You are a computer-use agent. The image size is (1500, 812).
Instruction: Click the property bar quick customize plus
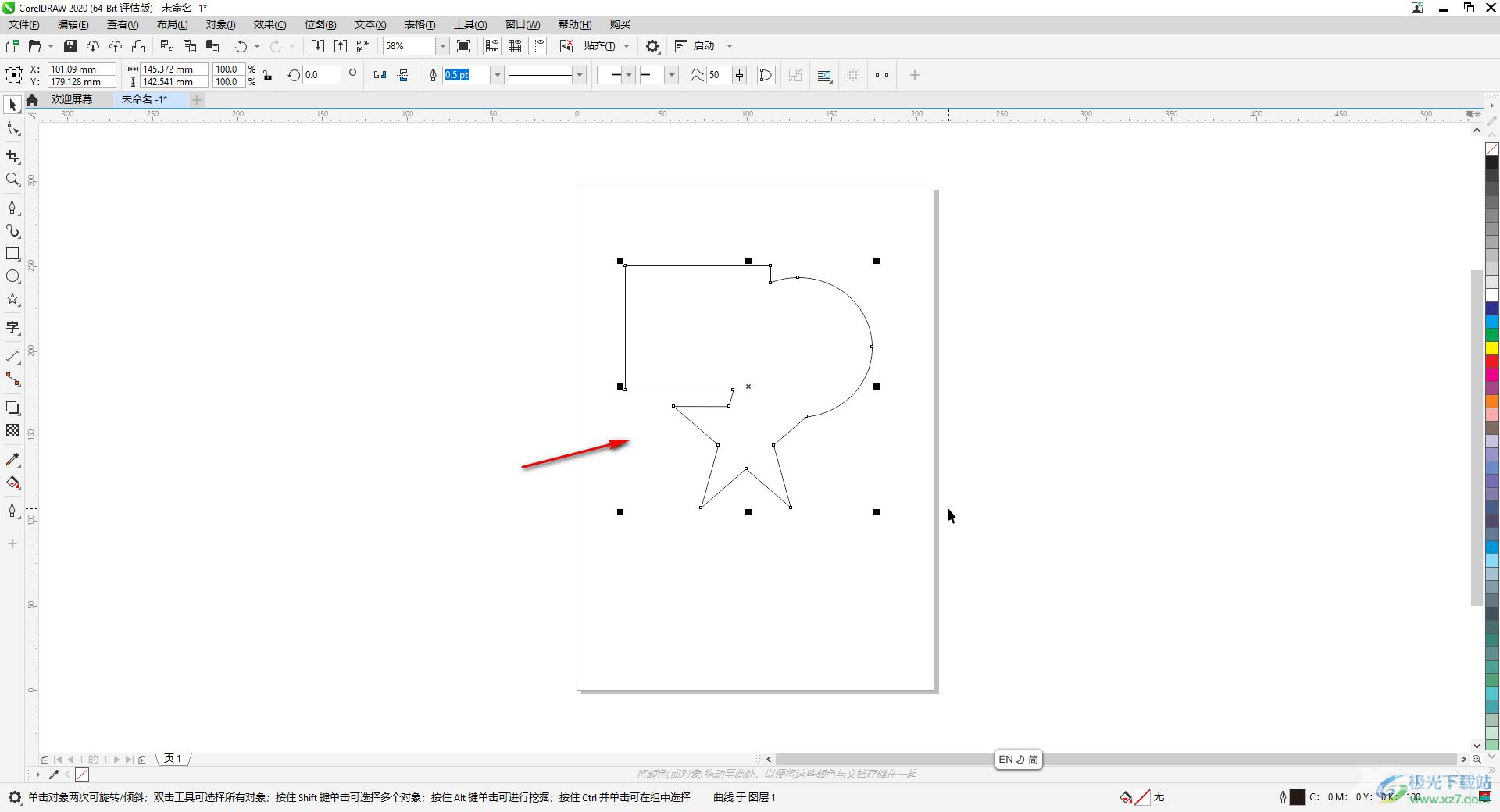pos(915,75)
